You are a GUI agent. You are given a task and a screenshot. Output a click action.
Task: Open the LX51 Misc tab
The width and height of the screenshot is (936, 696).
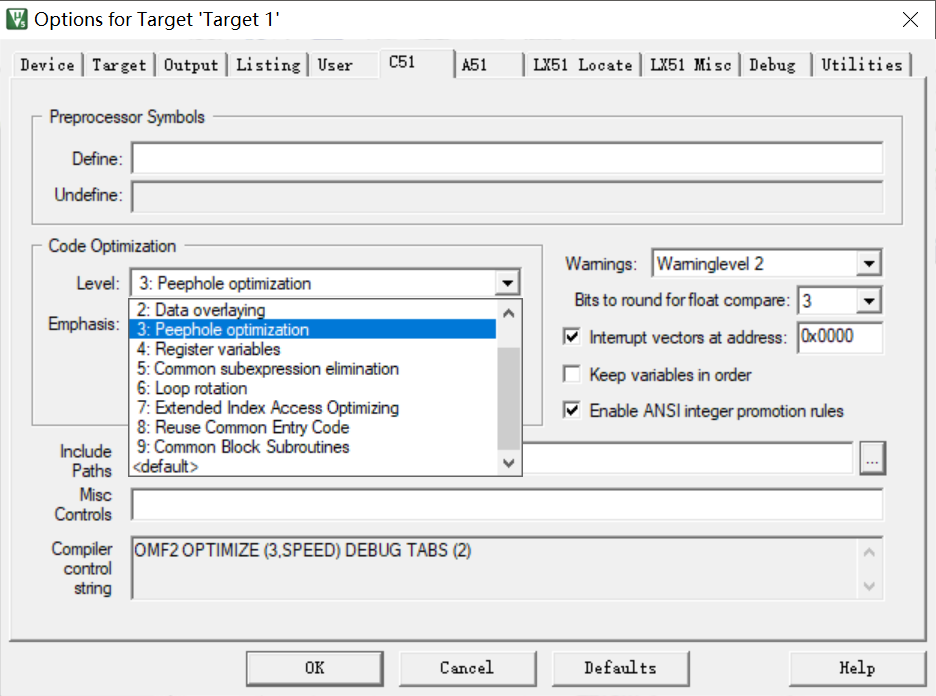tap(691, 64)
